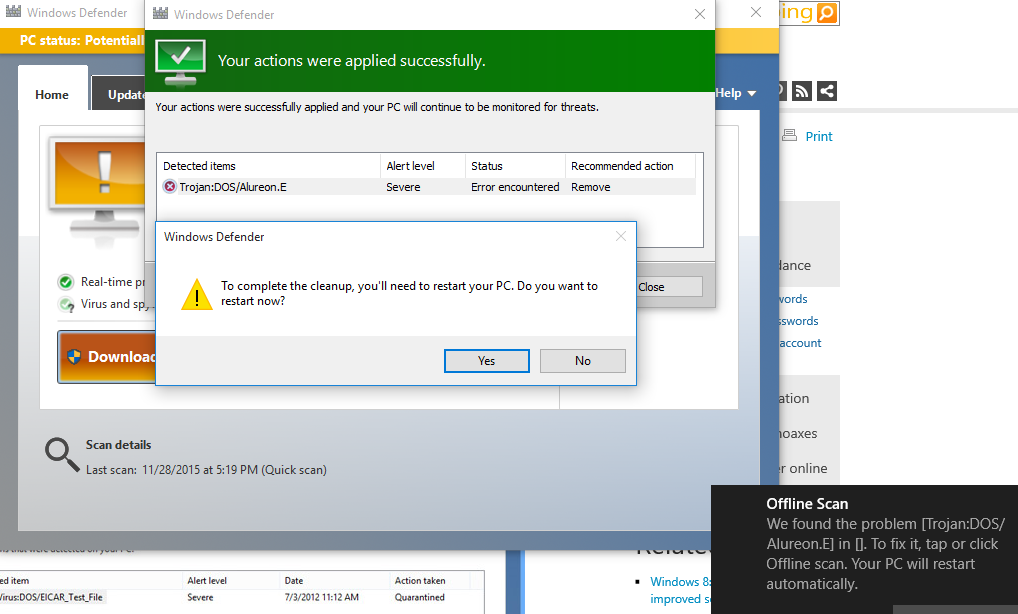
Task: Click the green checkmark monitor success icon
Action: pyautogui.click(x=179, y=61)
